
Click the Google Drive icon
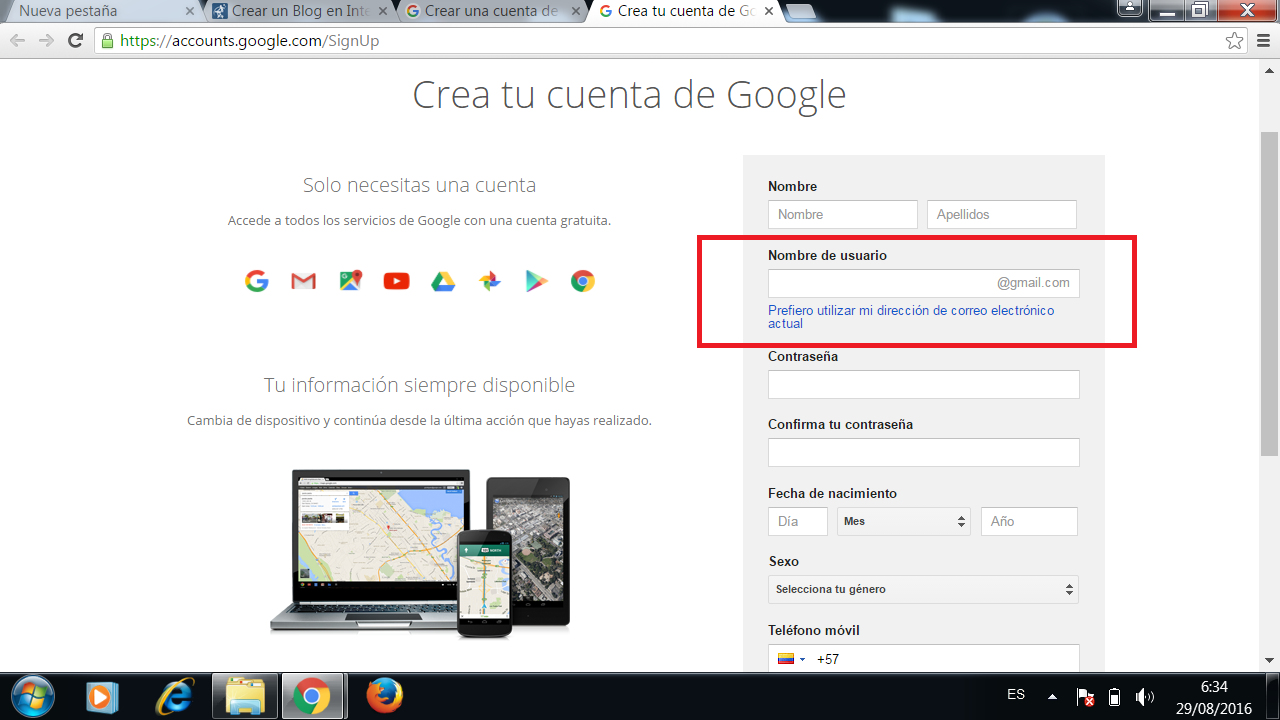click(443, 281)
